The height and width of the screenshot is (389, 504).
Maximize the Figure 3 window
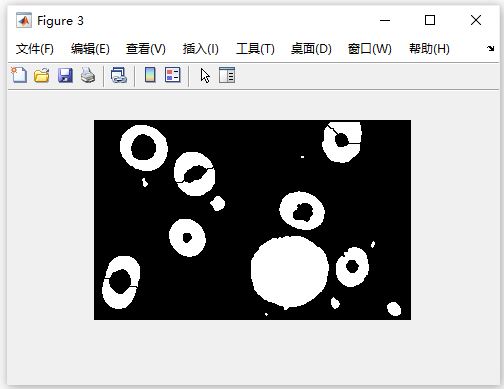(x=430, y=20)
